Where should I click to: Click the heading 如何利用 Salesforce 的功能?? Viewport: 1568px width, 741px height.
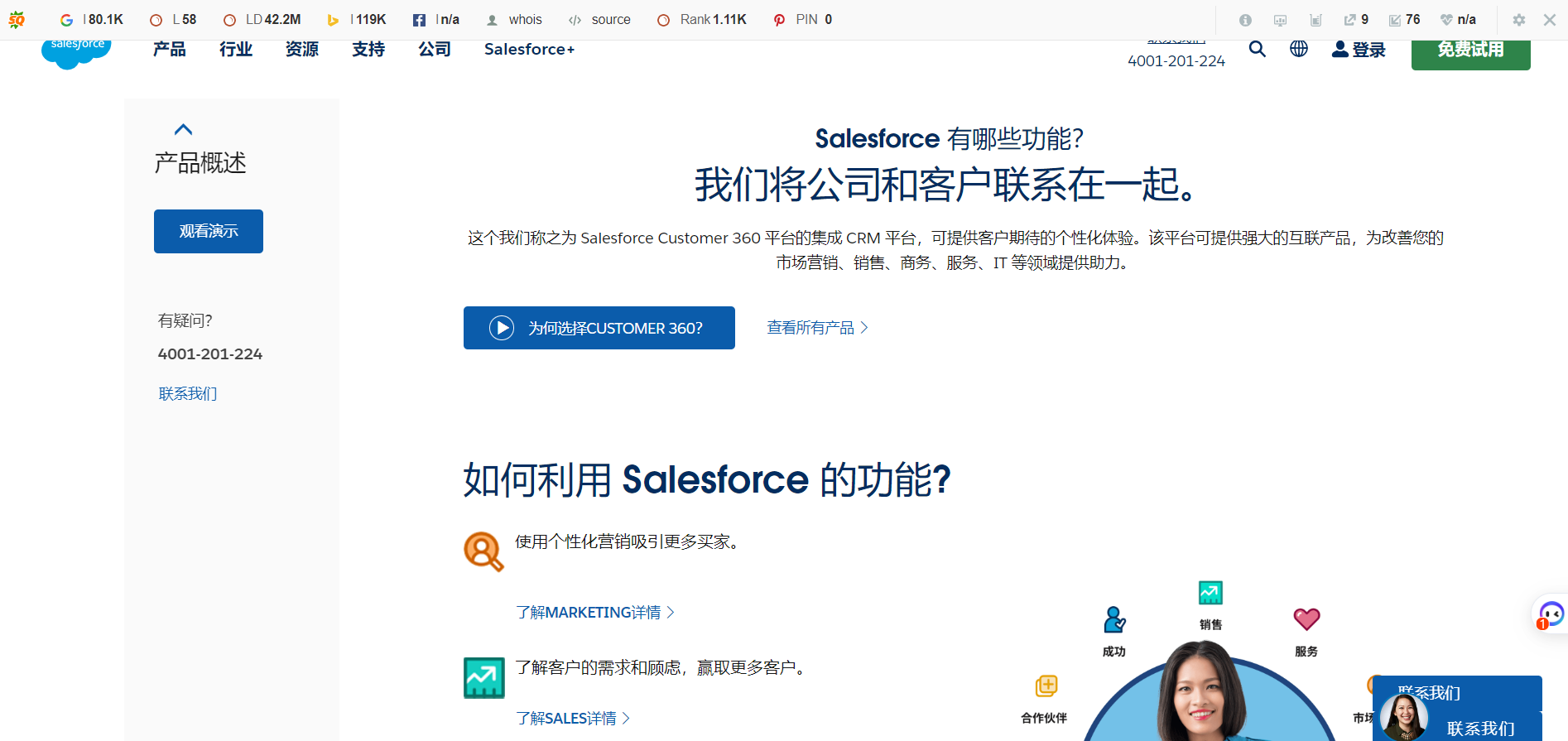707,480
